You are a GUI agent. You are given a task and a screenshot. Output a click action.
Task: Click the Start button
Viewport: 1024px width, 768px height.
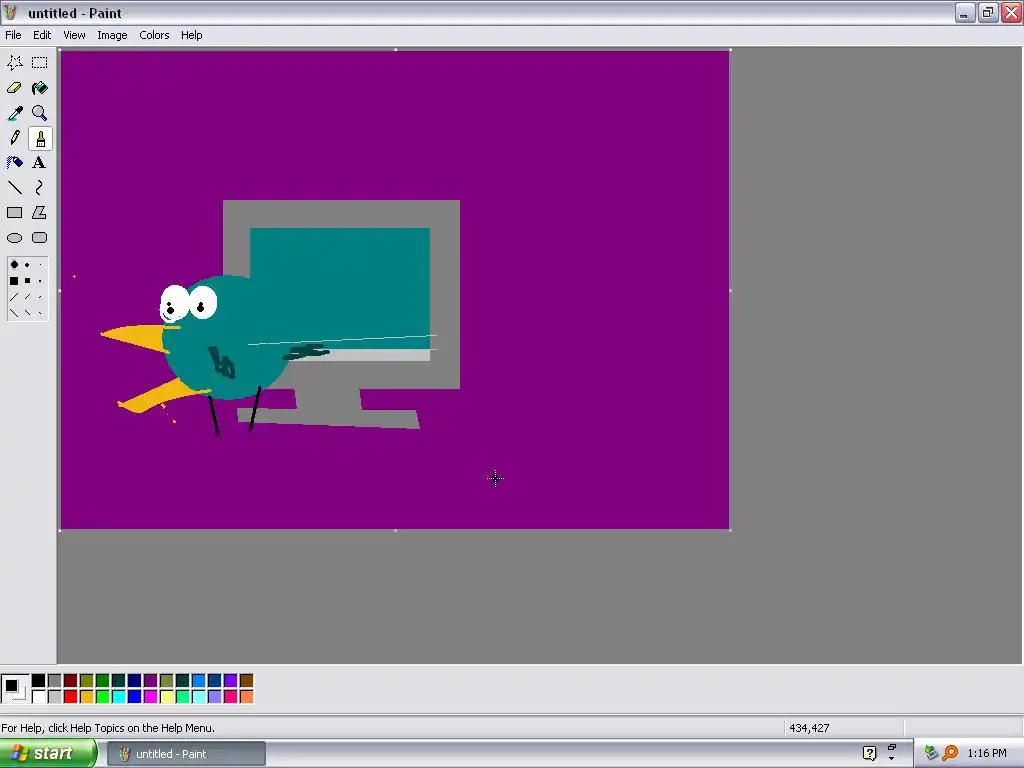tap(47, 754)
